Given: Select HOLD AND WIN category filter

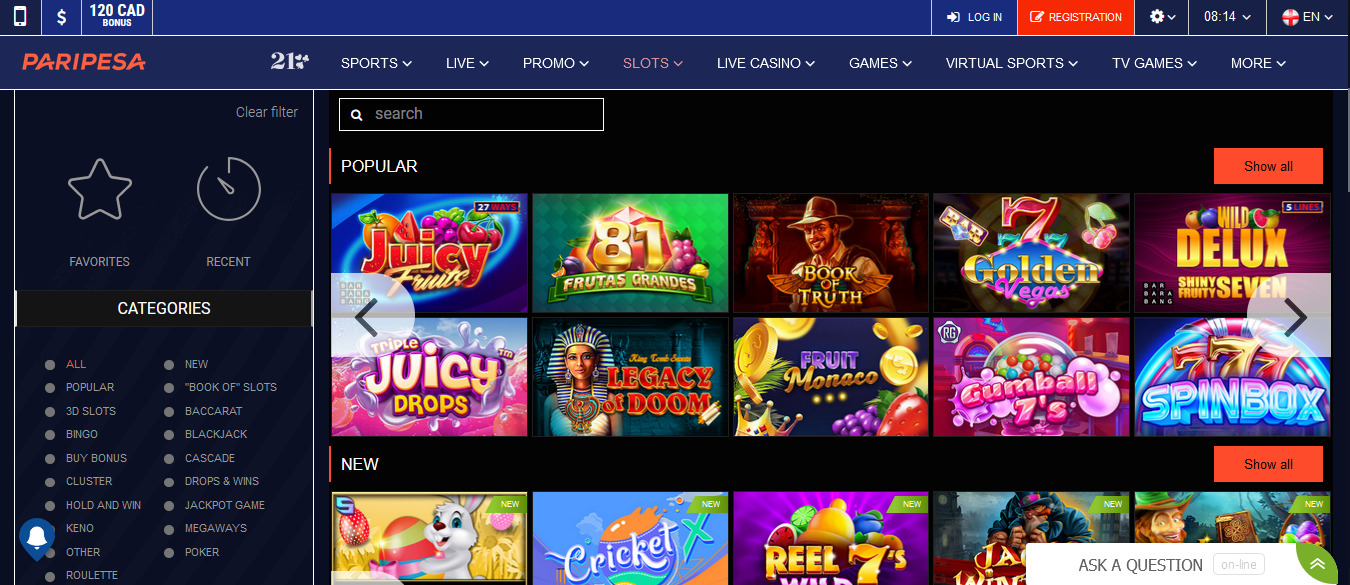Looking at the screenshot, I should [x=103, y=505].
